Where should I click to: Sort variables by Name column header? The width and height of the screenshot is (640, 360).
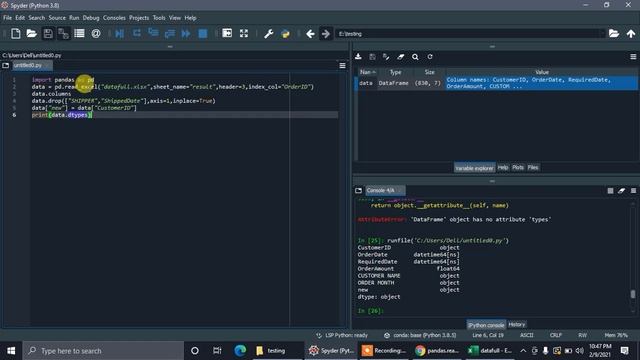pyautogui.click(x=367, y=72)
